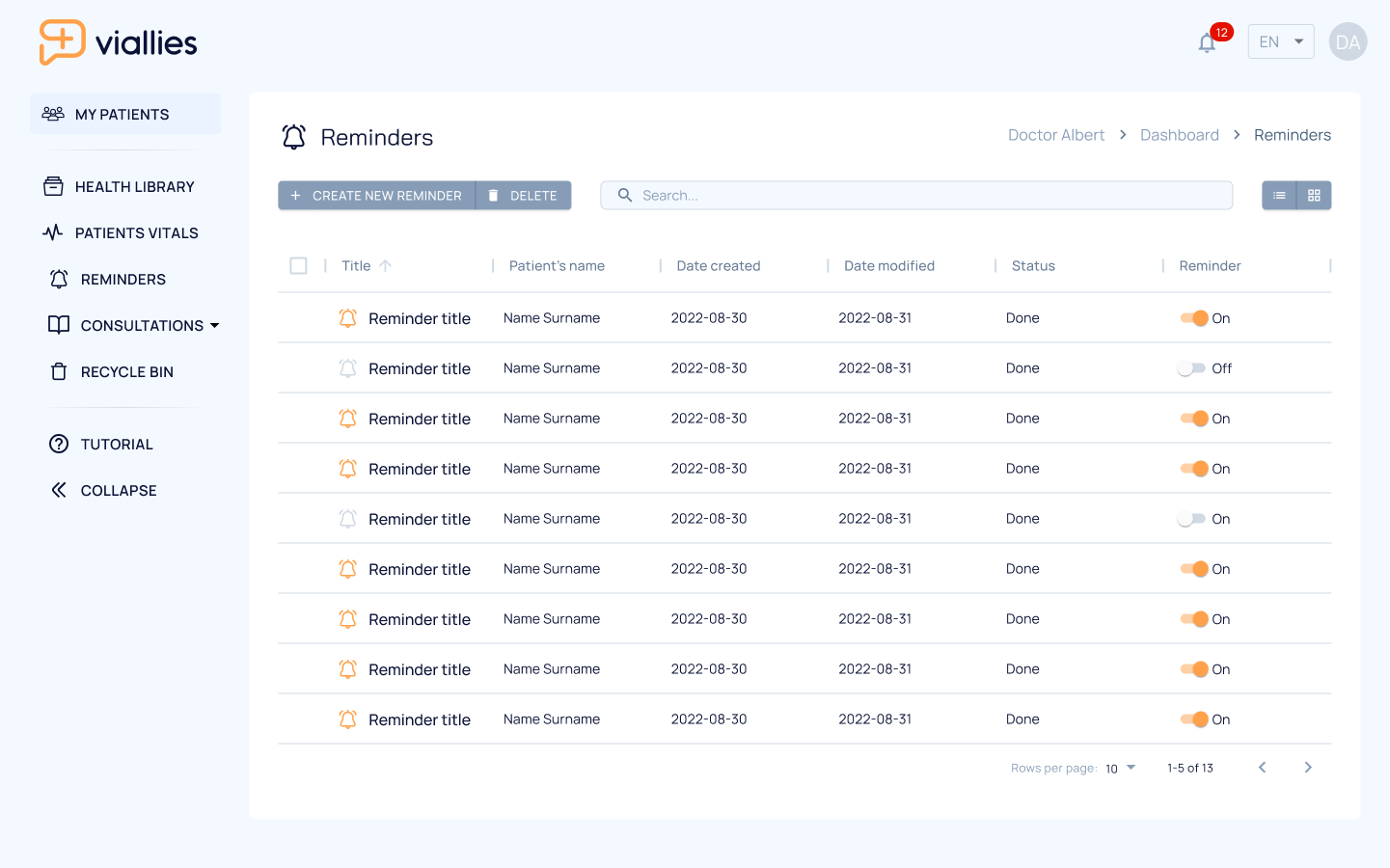Toggle the reminder switch in the last row

click(x=1194, y=719)
